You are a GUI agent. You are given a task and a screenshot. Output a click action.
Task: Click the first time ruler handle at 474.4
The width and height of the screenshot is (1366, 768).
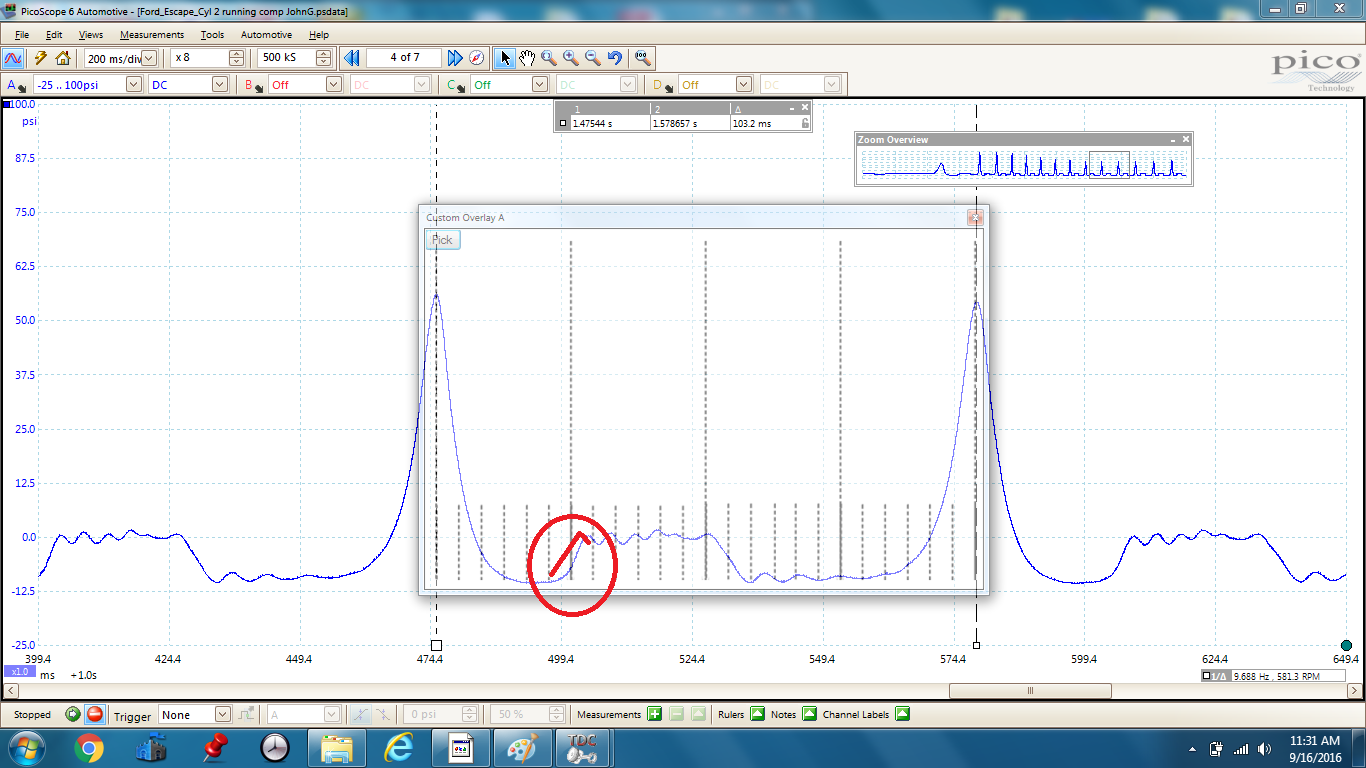click(x=436, y=645)
